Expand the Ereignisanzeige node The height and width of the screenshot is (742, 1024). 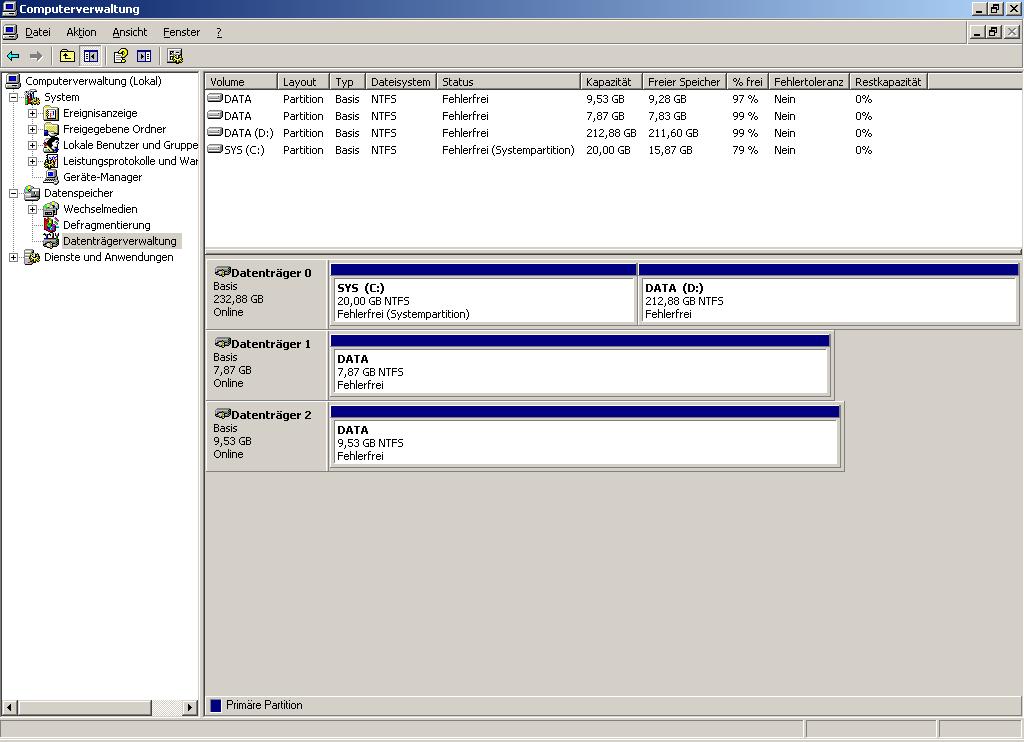32,114
